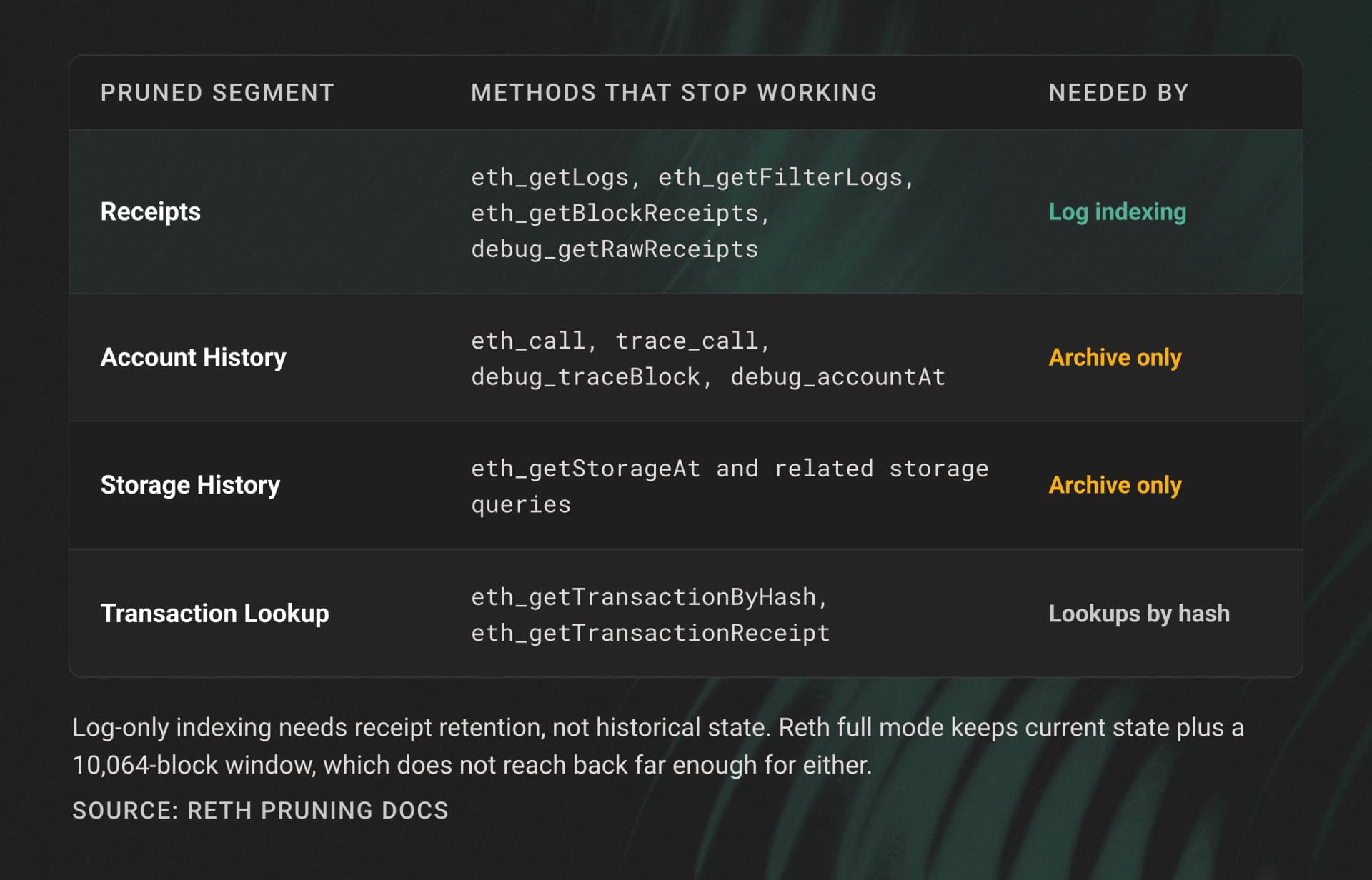Select the Storage History row label
The height and width of the screenshot is (880, 1372).
point(190,485)
